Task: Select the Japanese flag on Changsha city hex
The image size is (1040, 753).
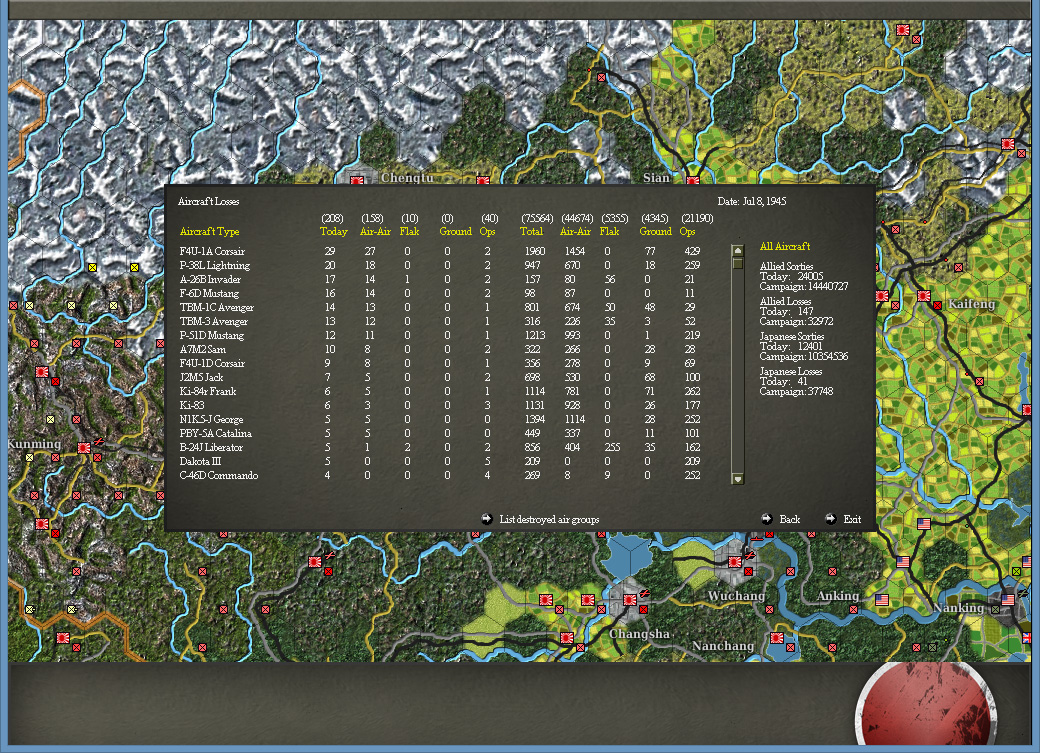Action: (629, 600)
